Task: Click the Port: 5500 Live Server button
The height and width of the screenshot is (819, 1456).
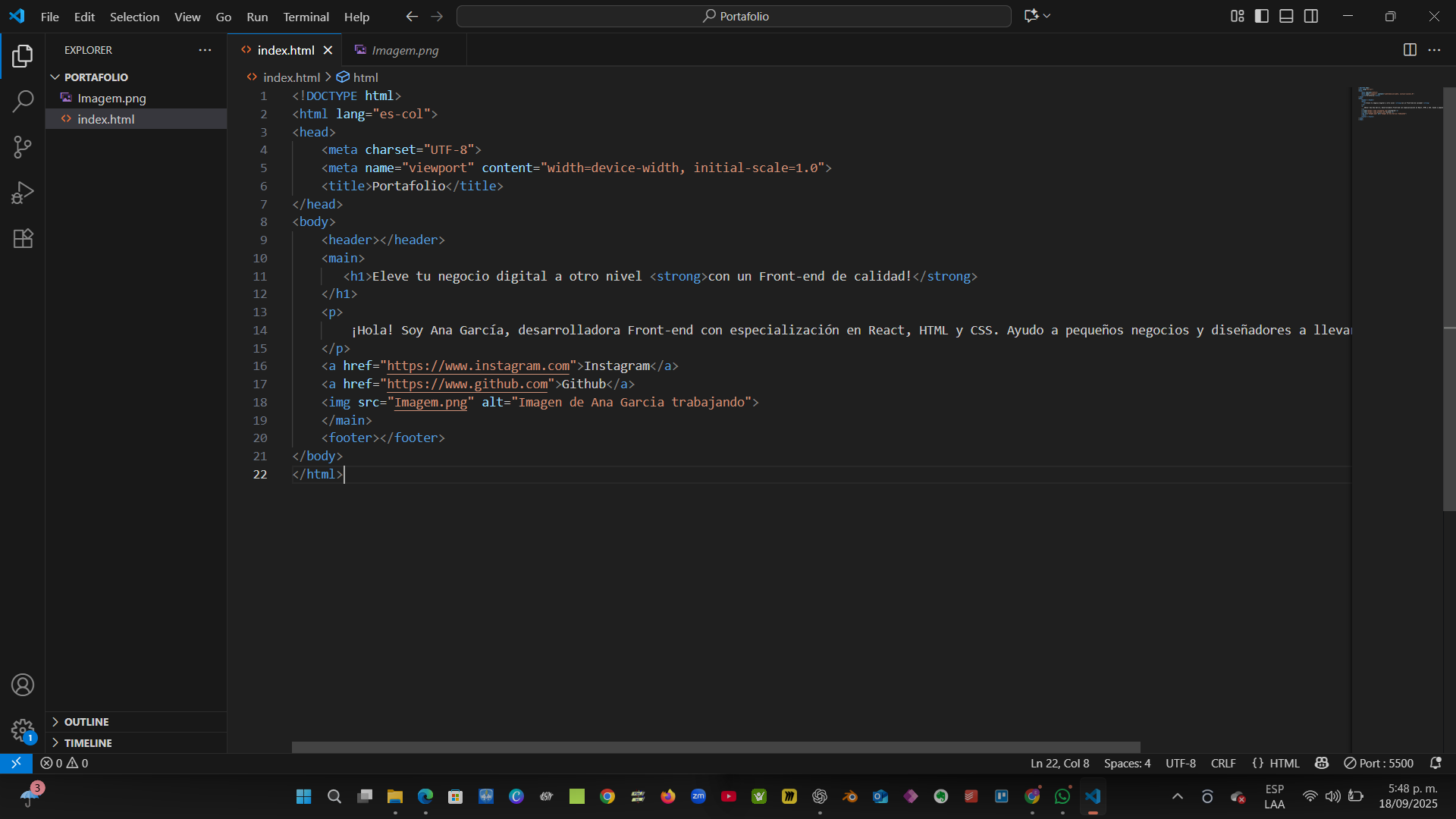Action: click(1379, 763)
